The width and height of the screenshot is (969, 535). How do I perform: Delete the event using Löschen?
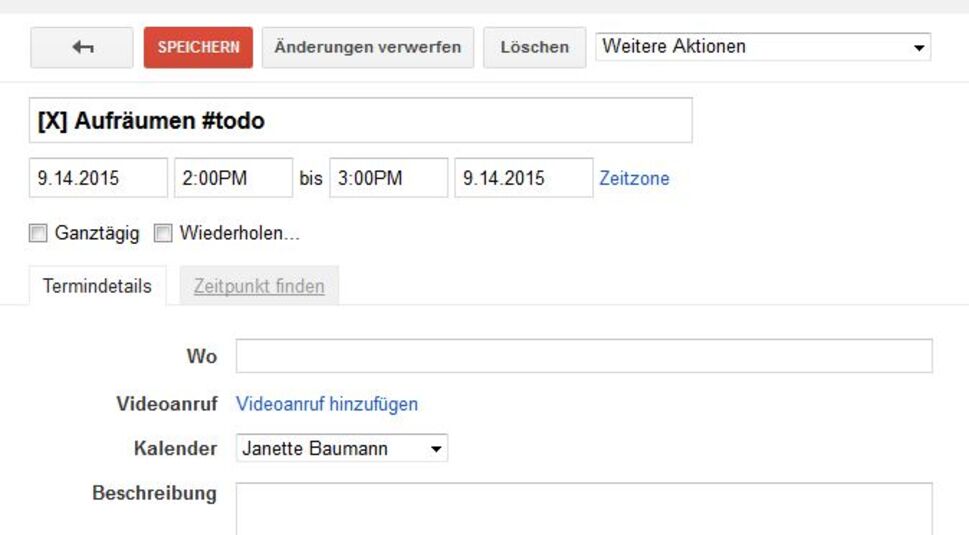(x=534, y=47)
